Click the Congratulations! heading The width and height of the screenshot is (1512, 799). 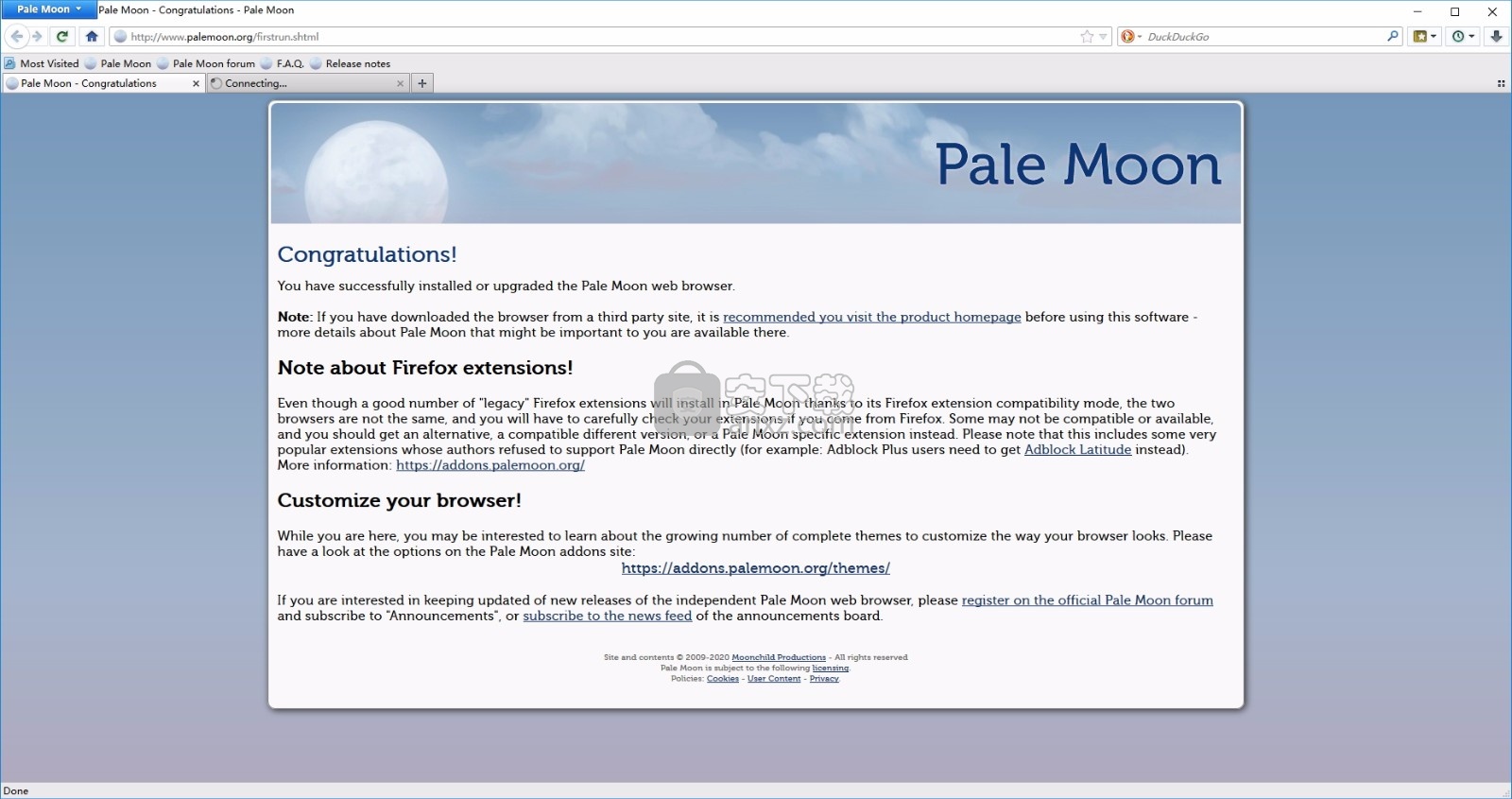click(367, 254)
